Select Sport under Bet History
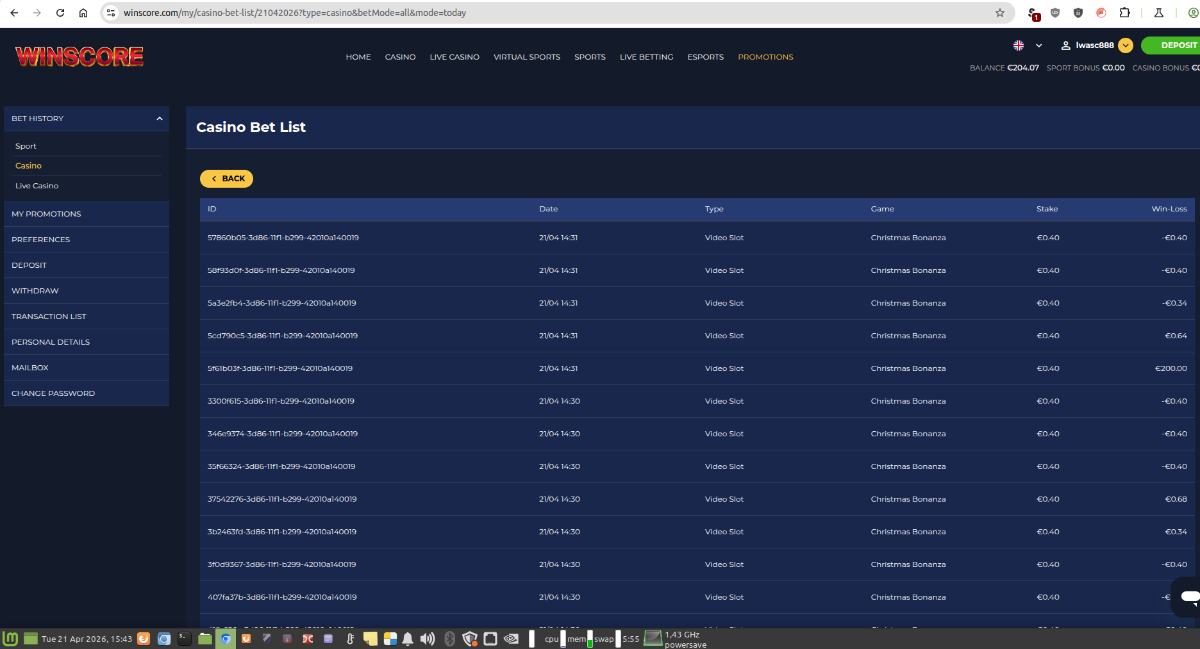The width and height of the screenshot is (1200, 649). point(26,146)
